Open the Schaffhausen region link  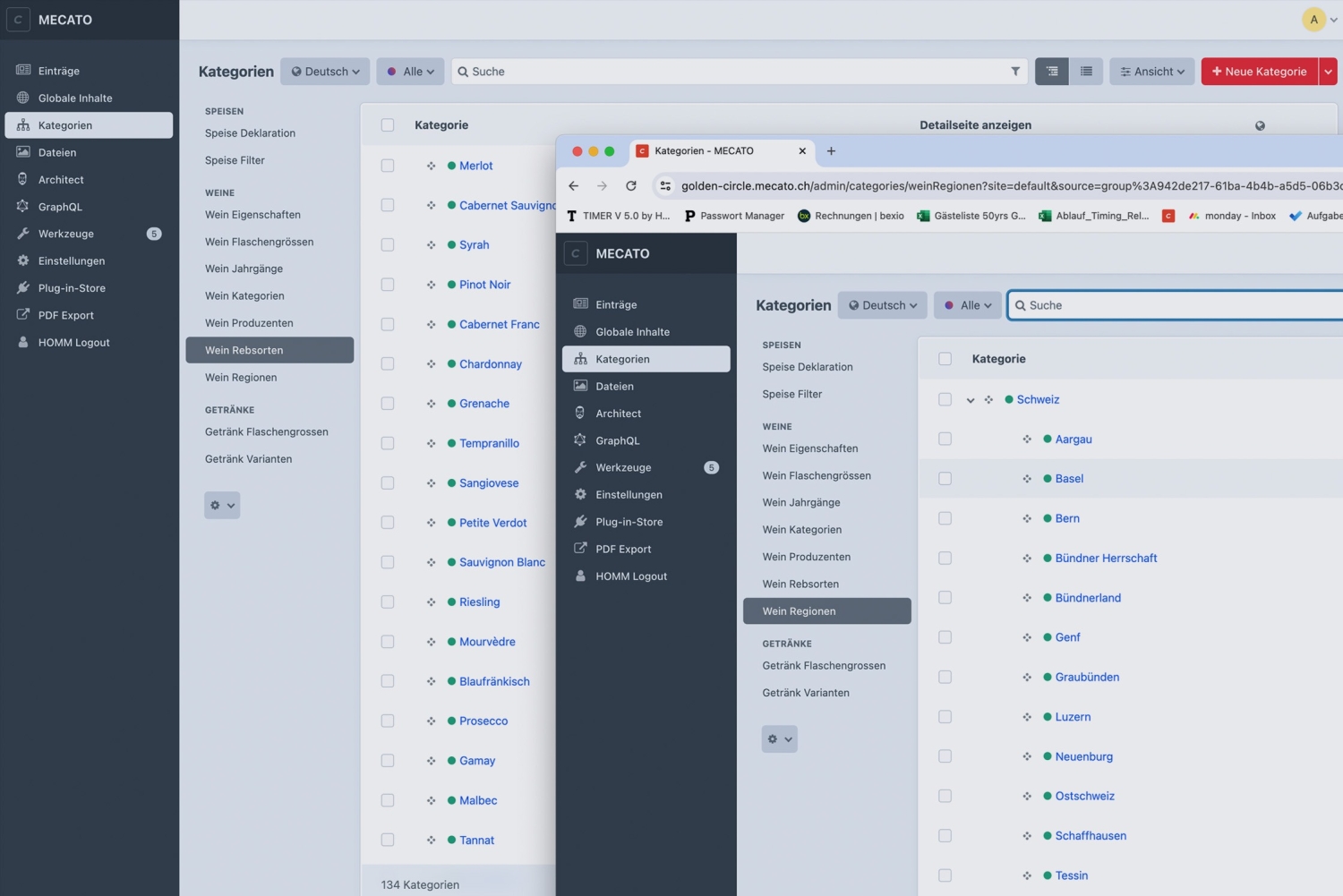coord(1091,836)
